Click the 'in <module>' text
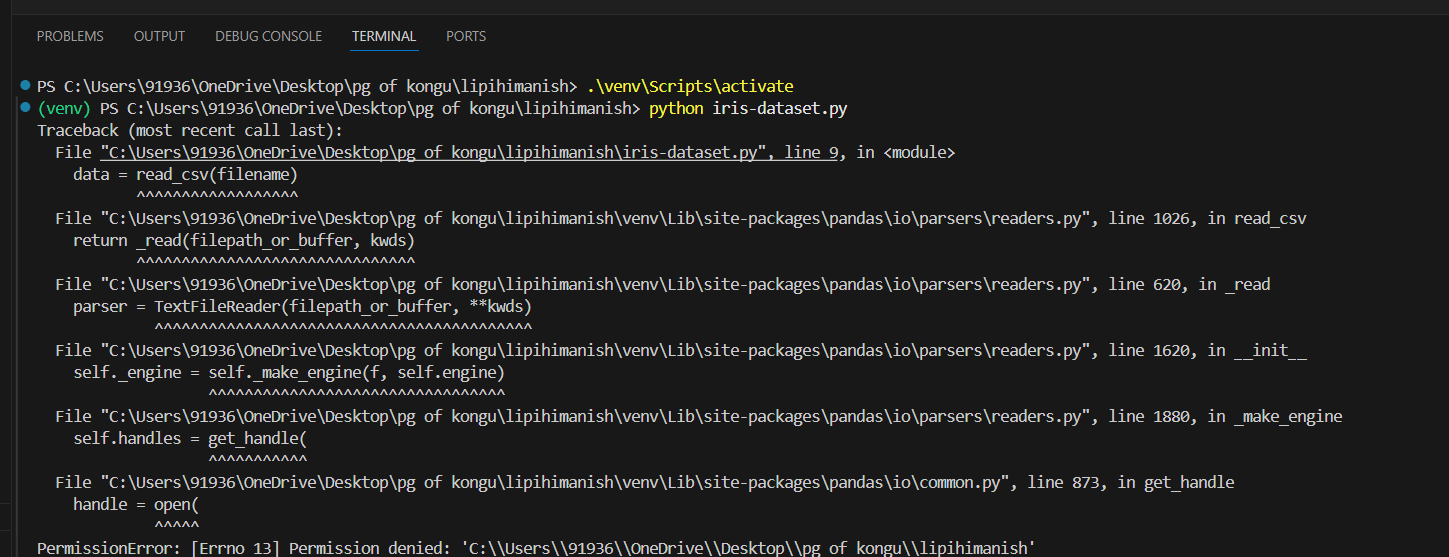The image size is (1449, 557). (x=906, y=152)
